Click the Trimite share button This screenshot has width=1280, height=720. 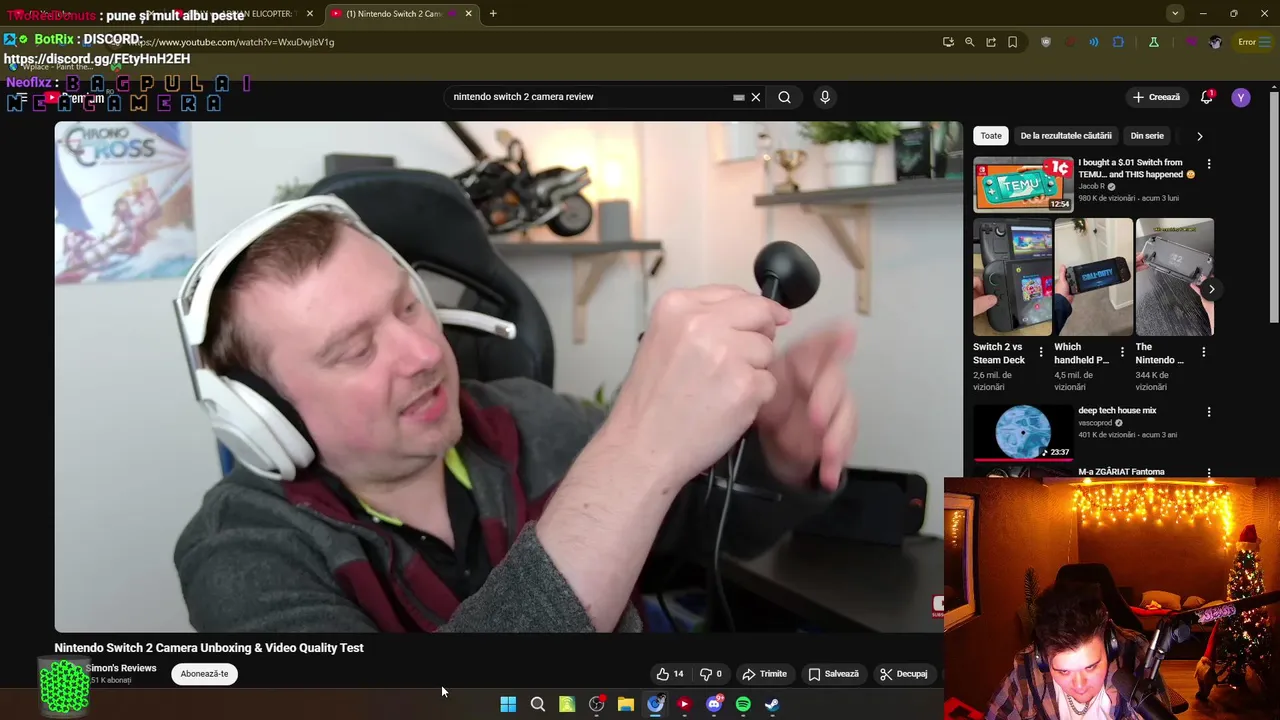(x=765, y=674)
